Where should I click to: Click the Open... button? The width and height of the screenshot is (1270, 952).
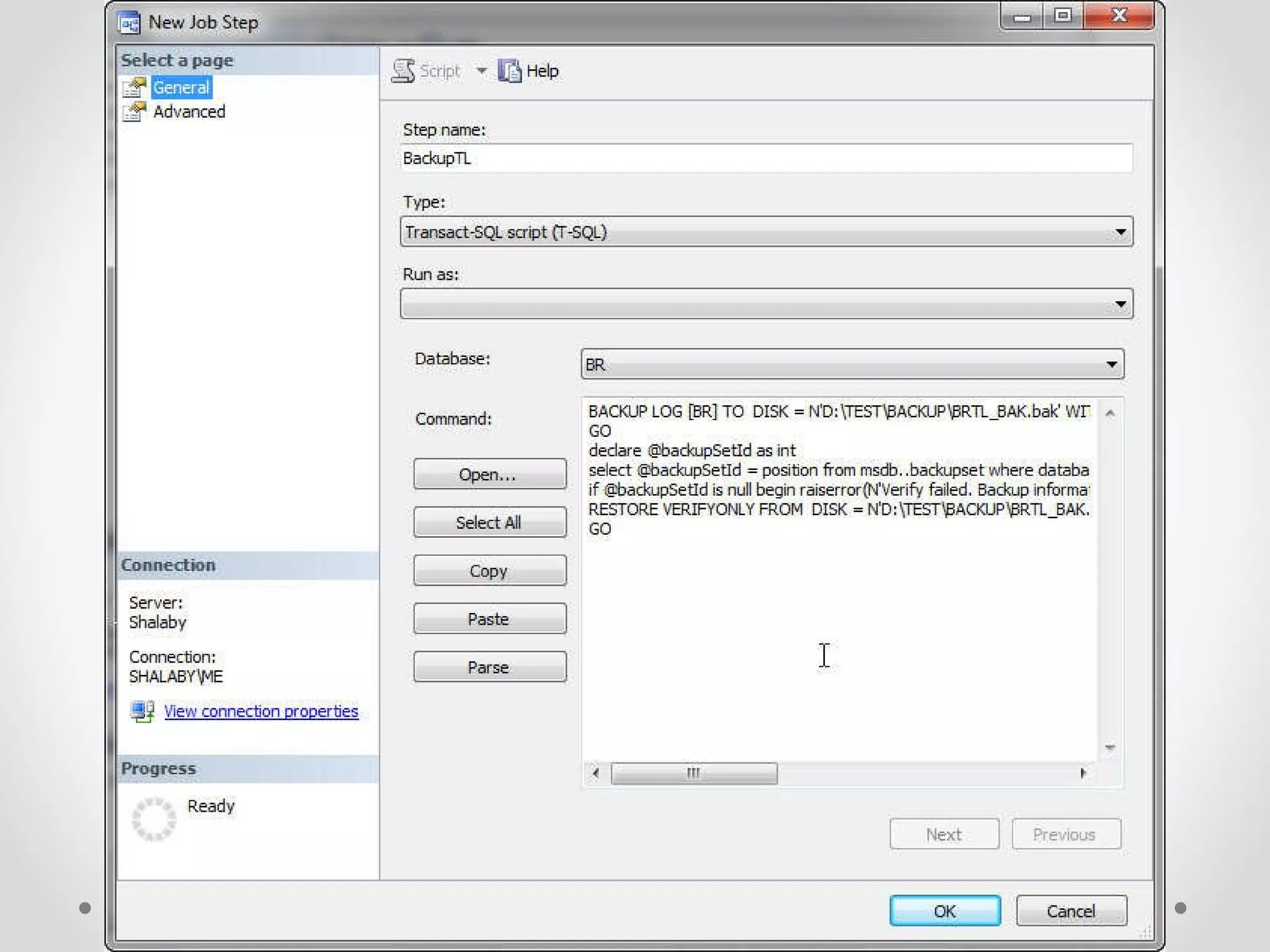(x=489, y=474)
